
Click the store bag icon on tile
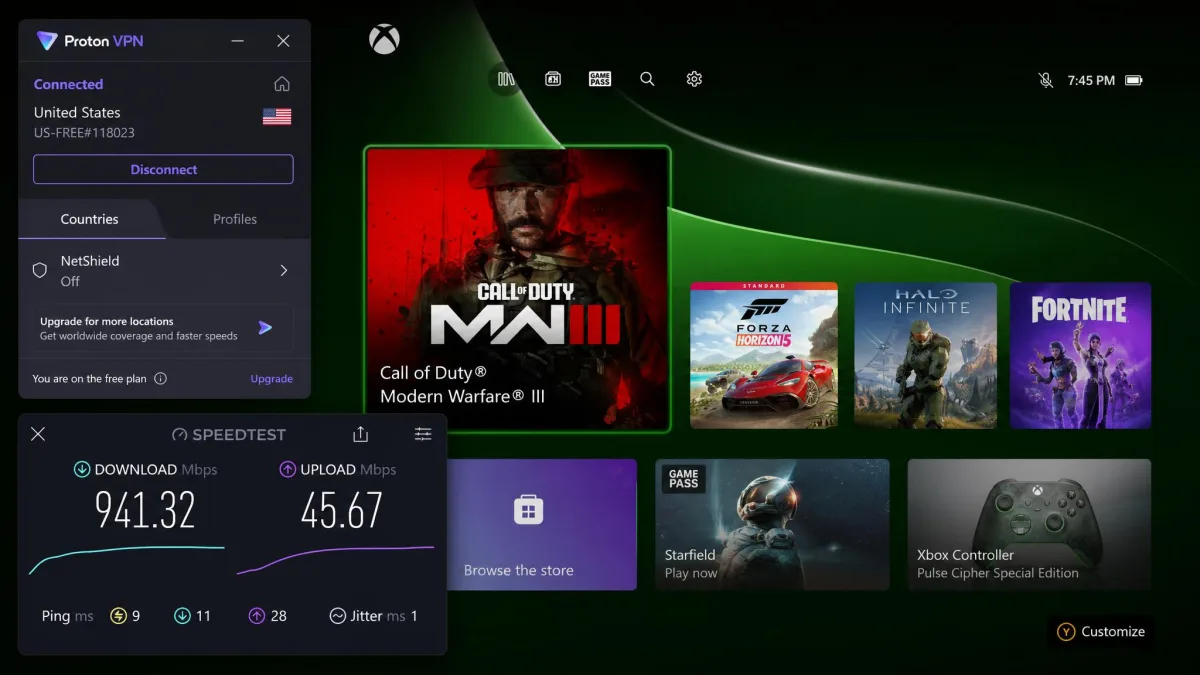click(528, 510)
